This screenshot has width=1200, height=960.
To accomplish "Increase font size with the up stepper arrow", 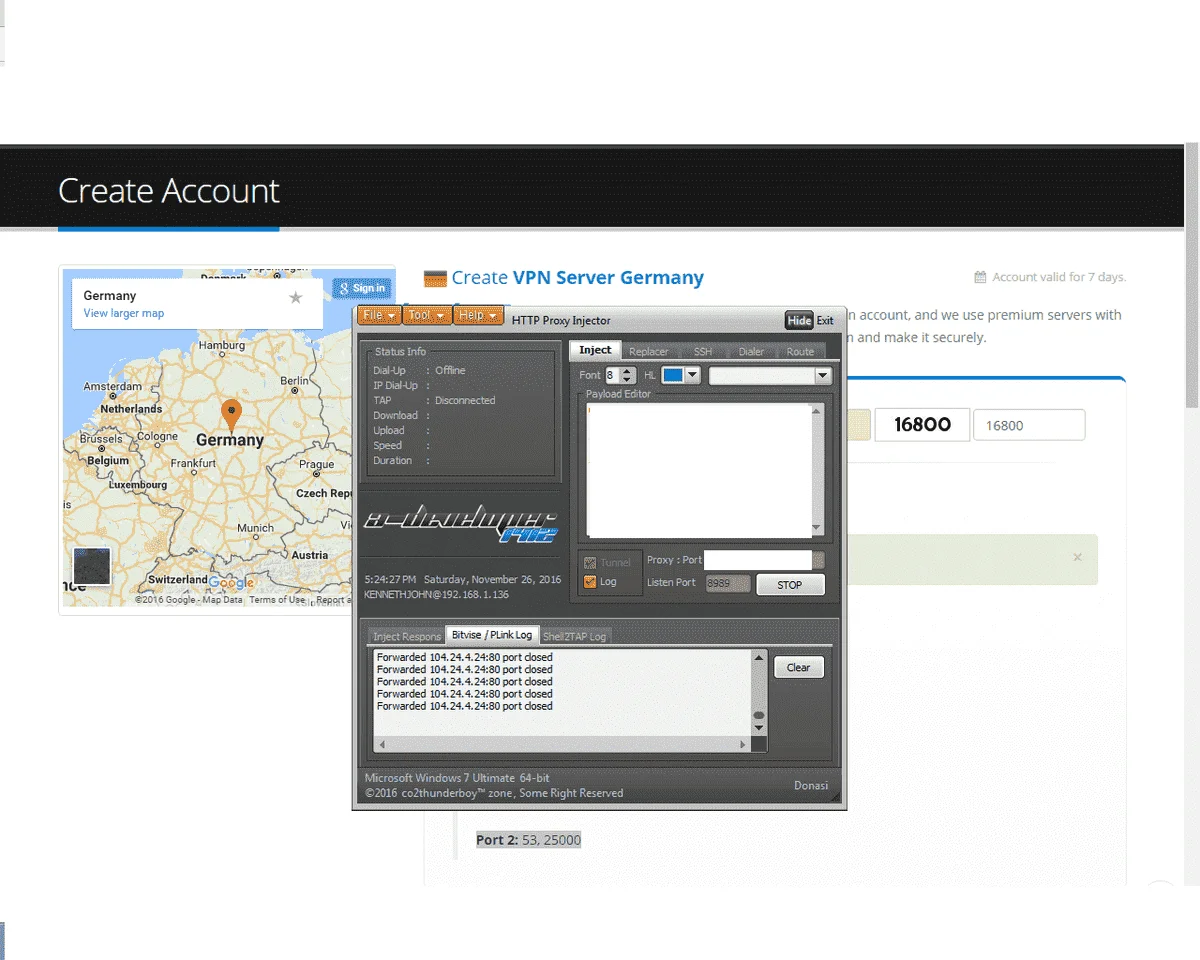I will 628,371.
